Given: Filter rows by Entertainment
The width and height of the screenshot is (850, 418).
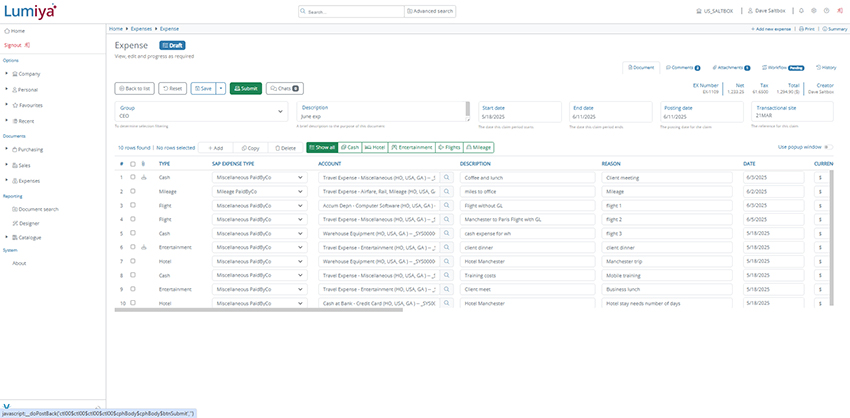Looking at the screenshot, I should [411, 147].
